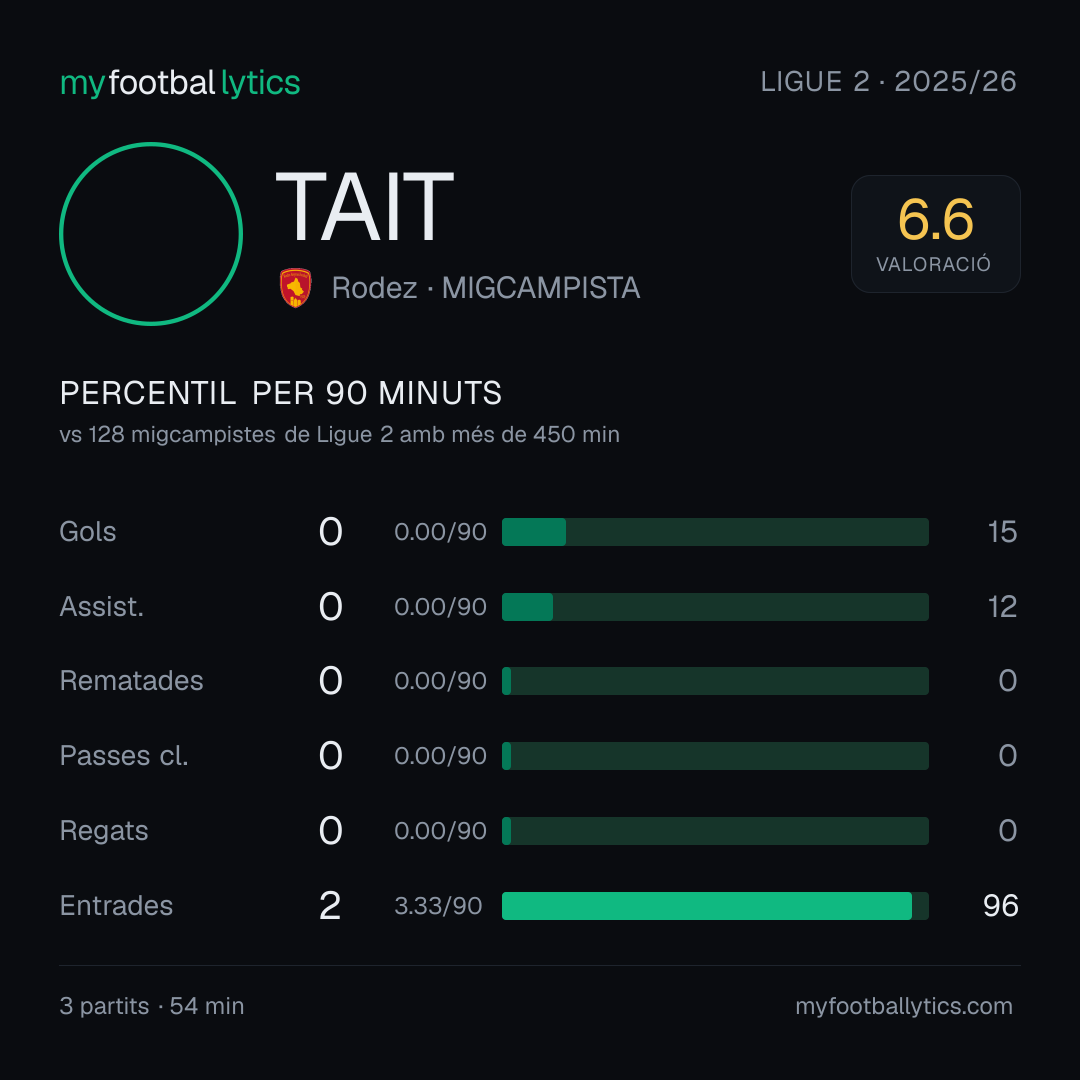Select the TAIT player name heading
This screenshot has height=1080, width=1080.
tap(364, 207)
